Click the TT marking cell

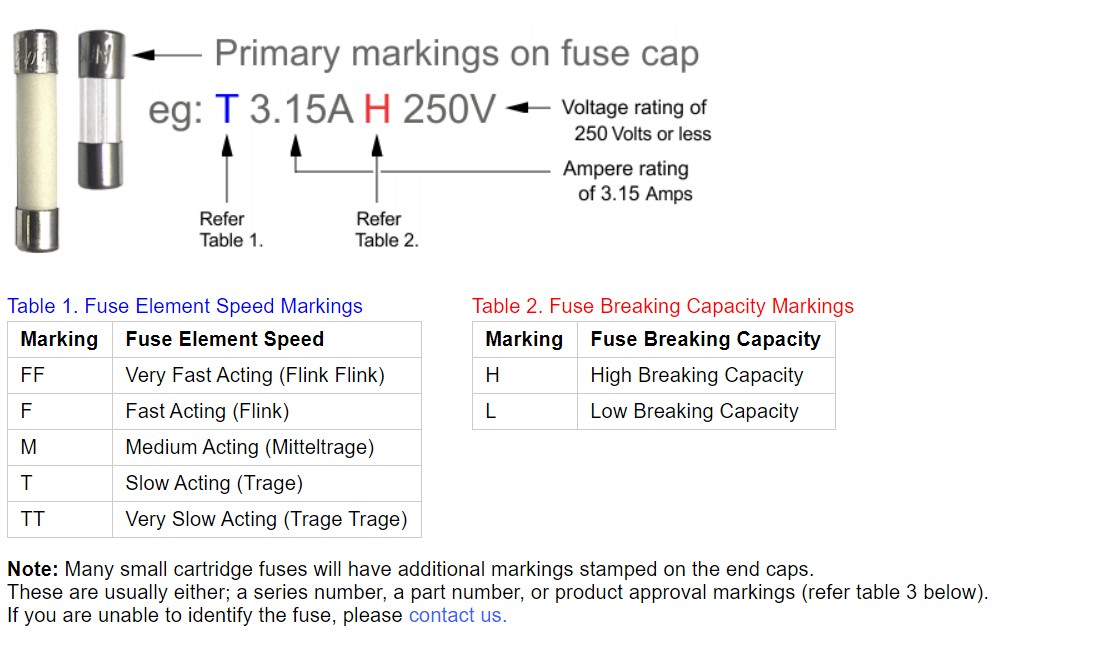click(60, 519)
